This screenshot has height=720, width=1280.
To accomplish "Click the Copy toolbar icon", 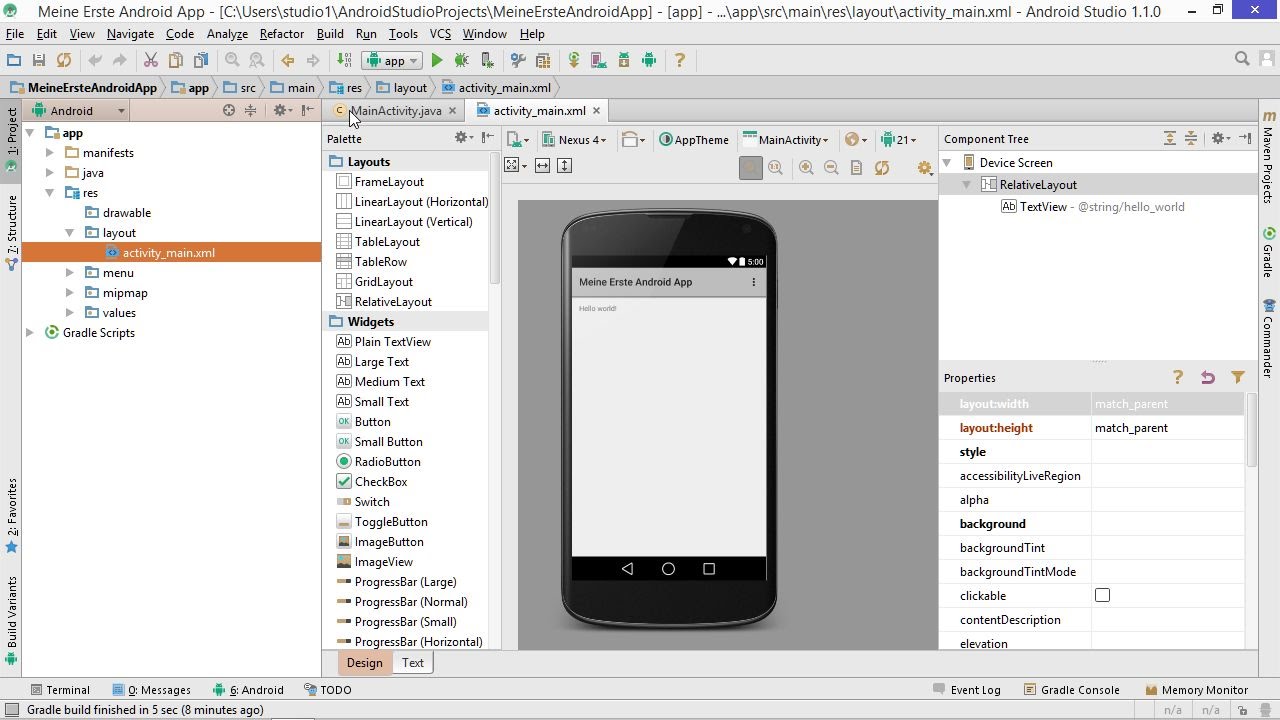I will point(176,60).
